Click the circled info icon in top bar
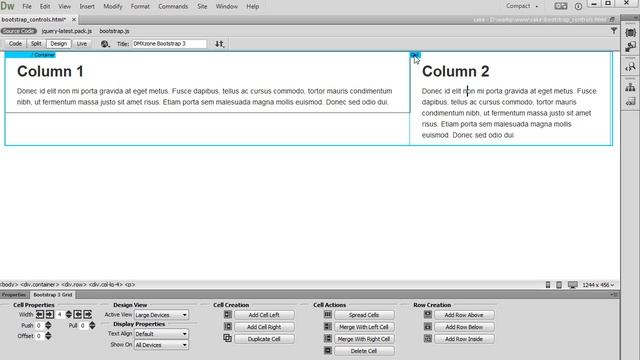Screen dimensions: 640x360 pos(578,7)
